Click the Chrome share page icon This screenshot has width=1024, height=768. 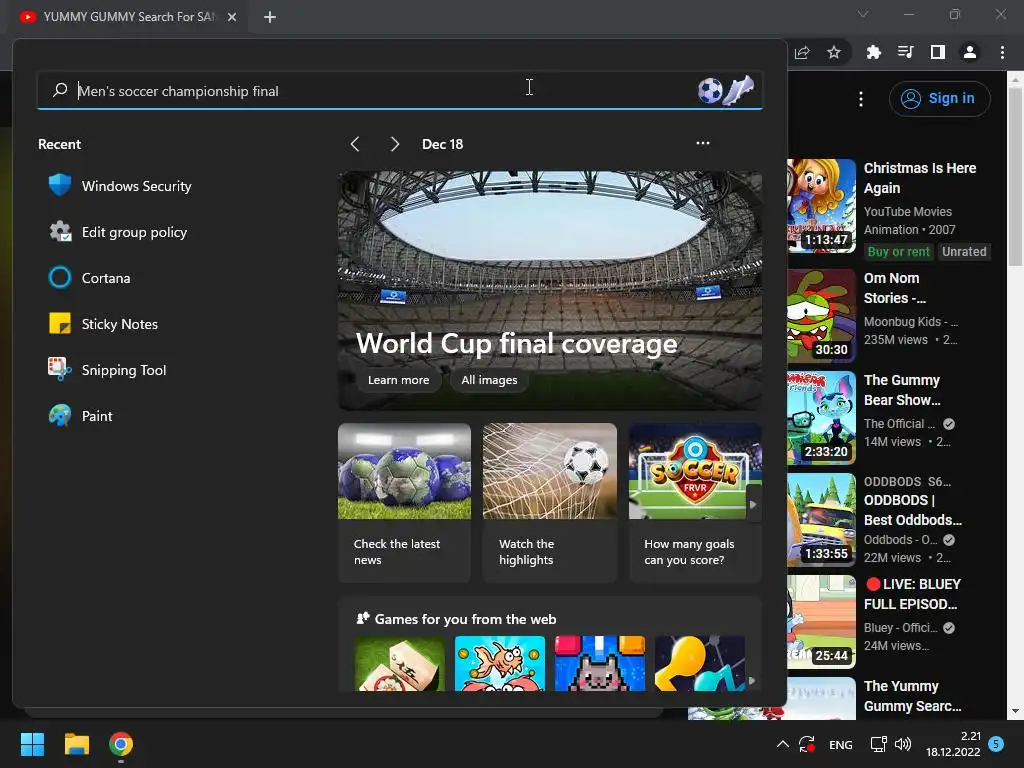click(802, 53)
